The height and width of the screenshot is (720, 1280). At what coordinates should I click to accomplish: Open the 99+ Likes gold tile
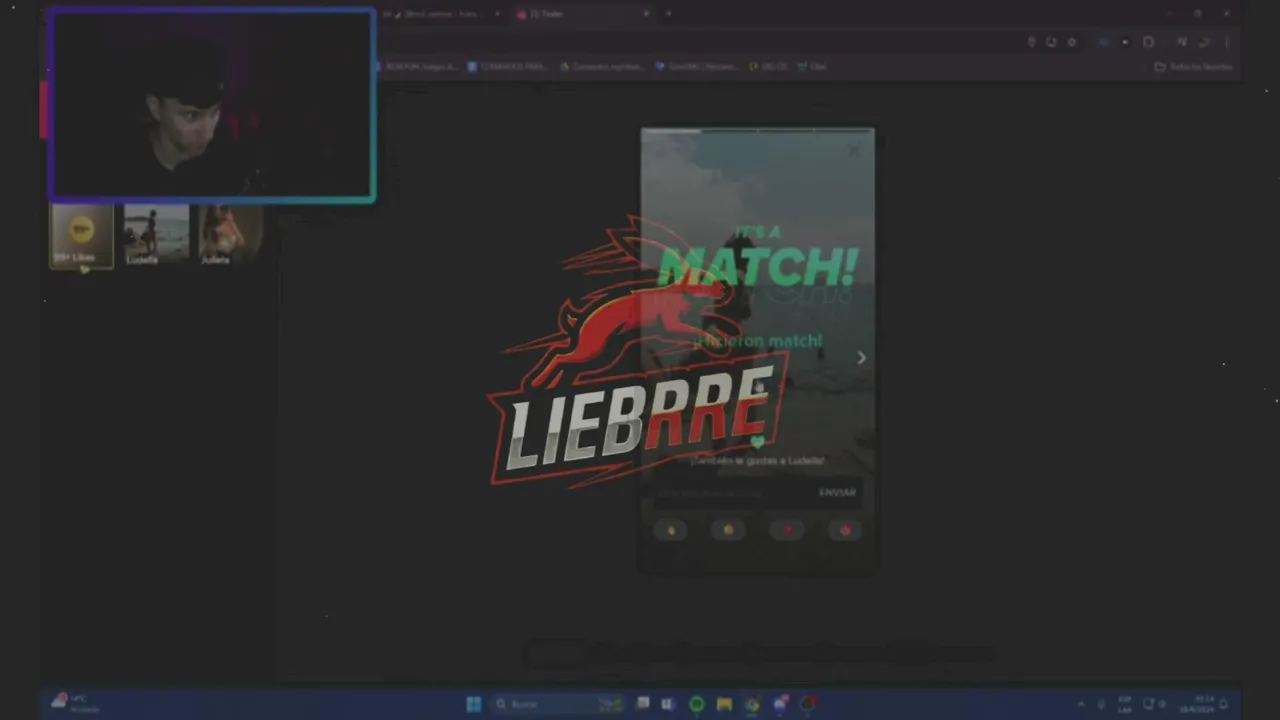tap(82, 236)
